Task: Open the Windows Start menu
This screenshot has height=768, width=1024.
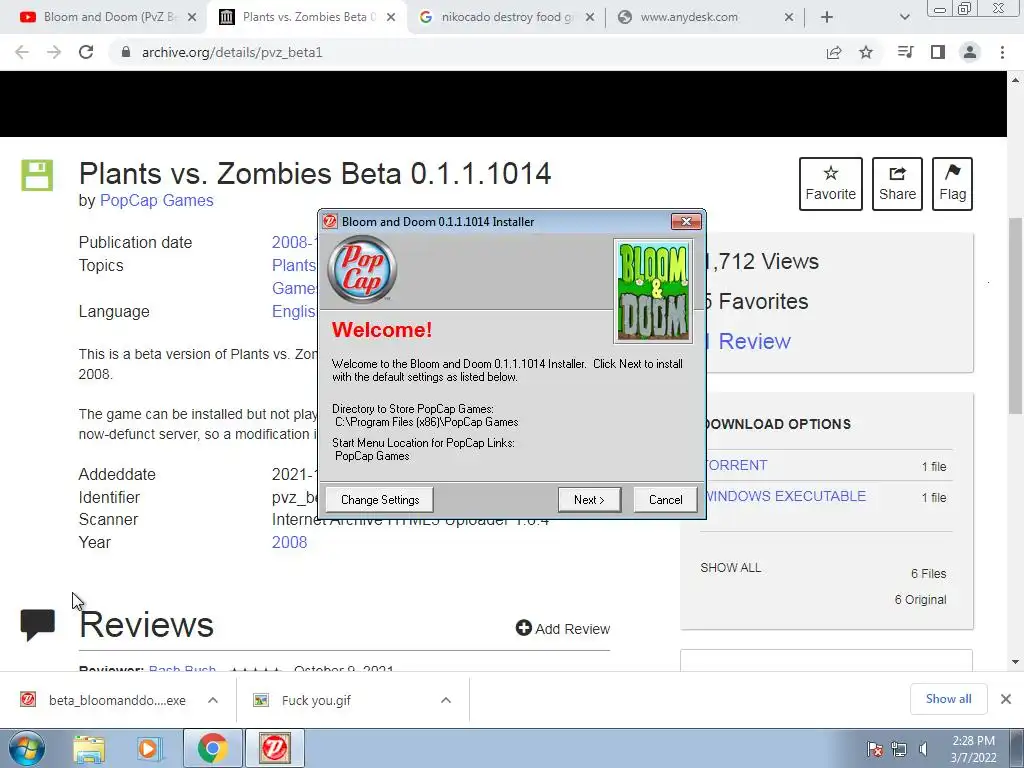Action: 27,748
